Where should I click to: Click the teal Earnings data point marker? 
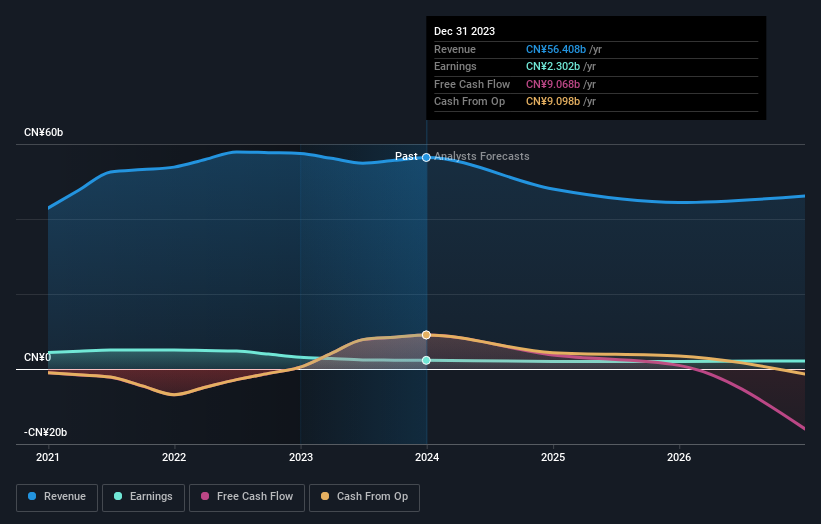click(426, 360)
